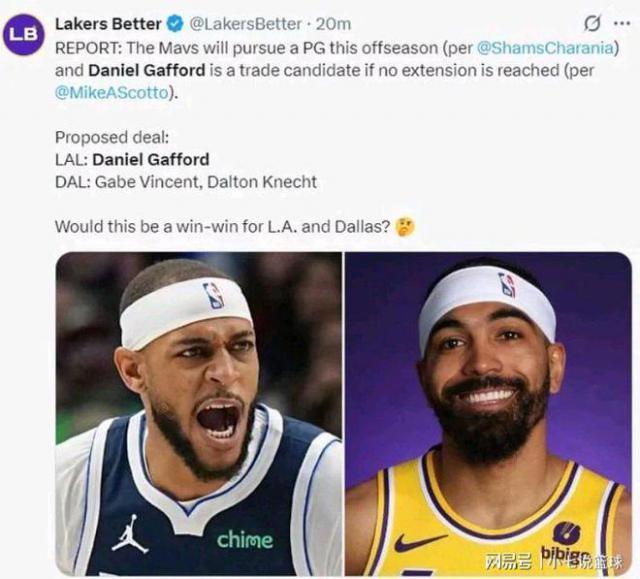
Task: Click the Lakers Better display name
Action: 107,22
